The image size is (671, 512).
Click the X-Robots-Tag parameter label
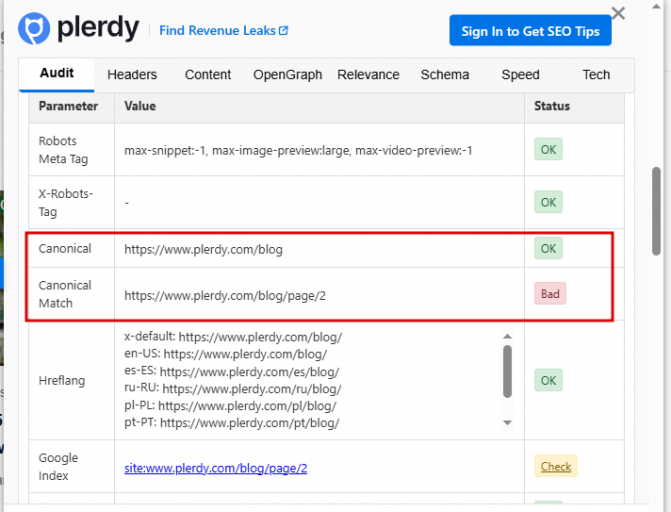[65, 202]
